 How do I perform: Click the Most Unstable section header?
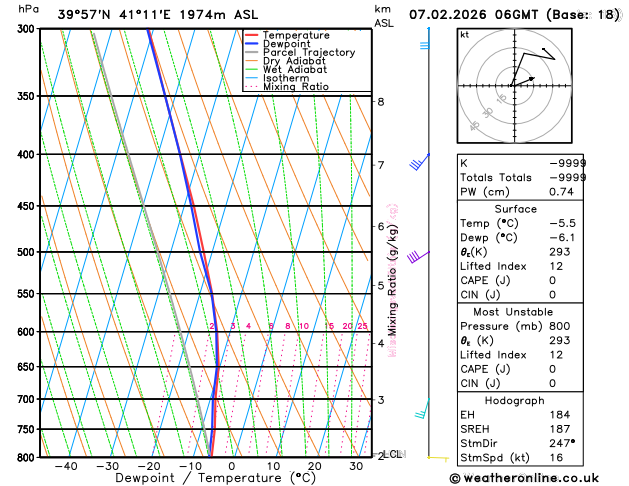pyautogui.click(x=513, y=312)
